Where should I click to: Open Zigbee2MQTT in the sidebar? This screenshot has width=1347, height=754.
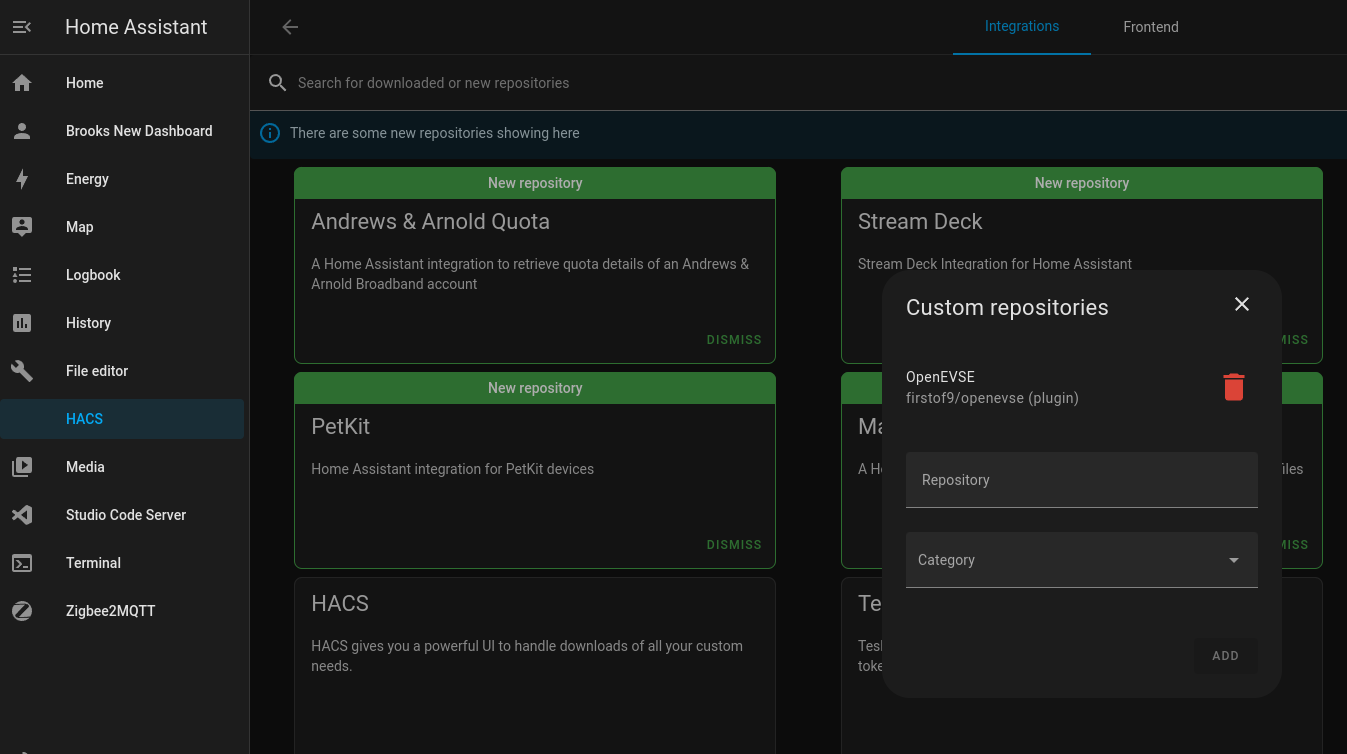(122, 611)
